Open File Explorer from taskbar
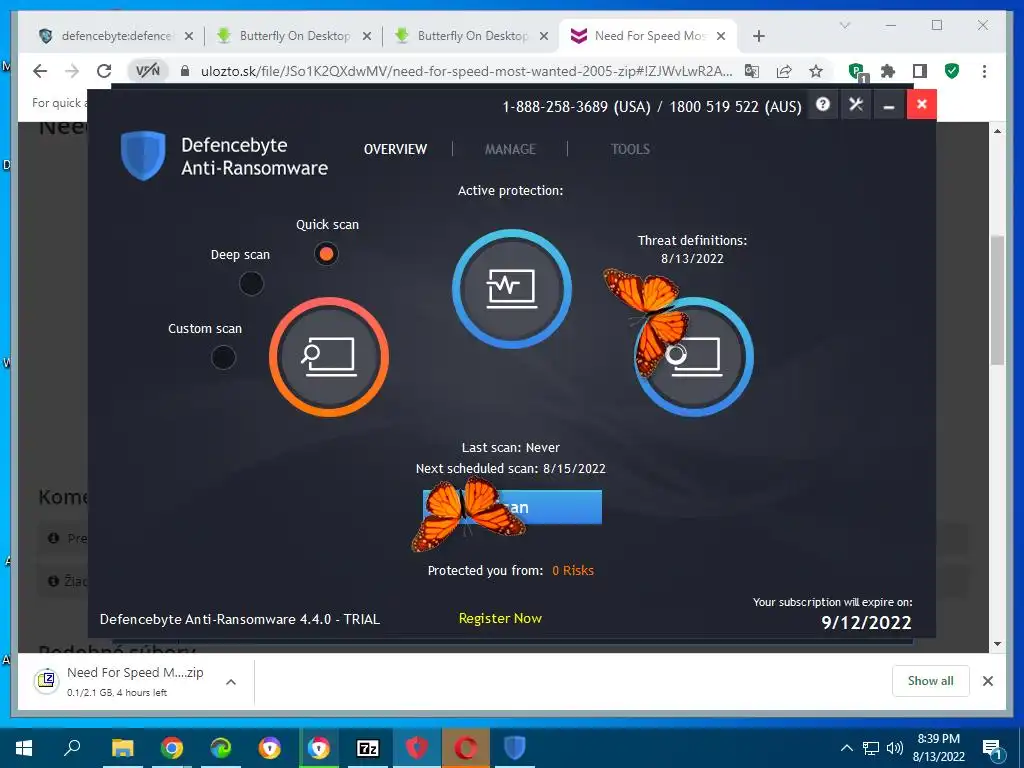 click(122, 748)
